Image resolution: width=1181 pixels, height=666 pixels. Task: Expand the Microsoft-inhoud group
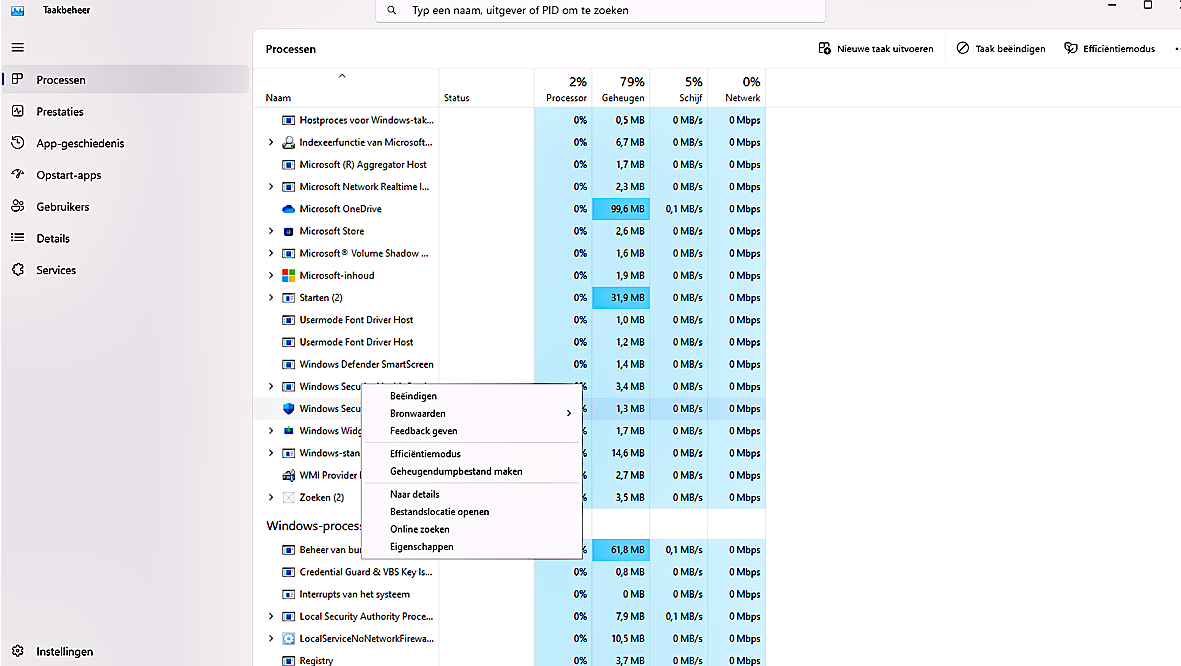[271, 276]
